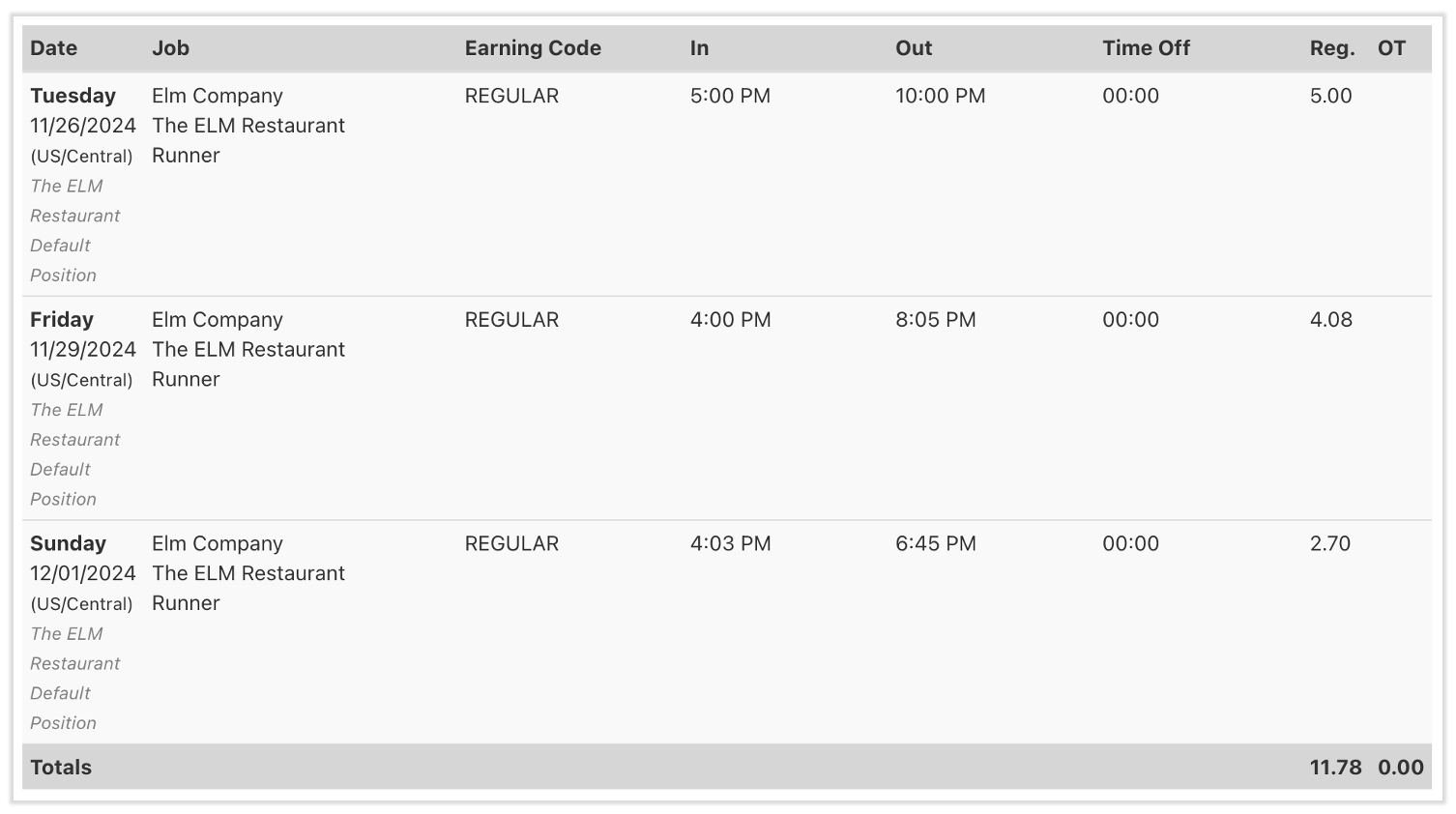Click the Time Off column header
The width and height of the screenshot is (1456, 814).
[1146, 48]
